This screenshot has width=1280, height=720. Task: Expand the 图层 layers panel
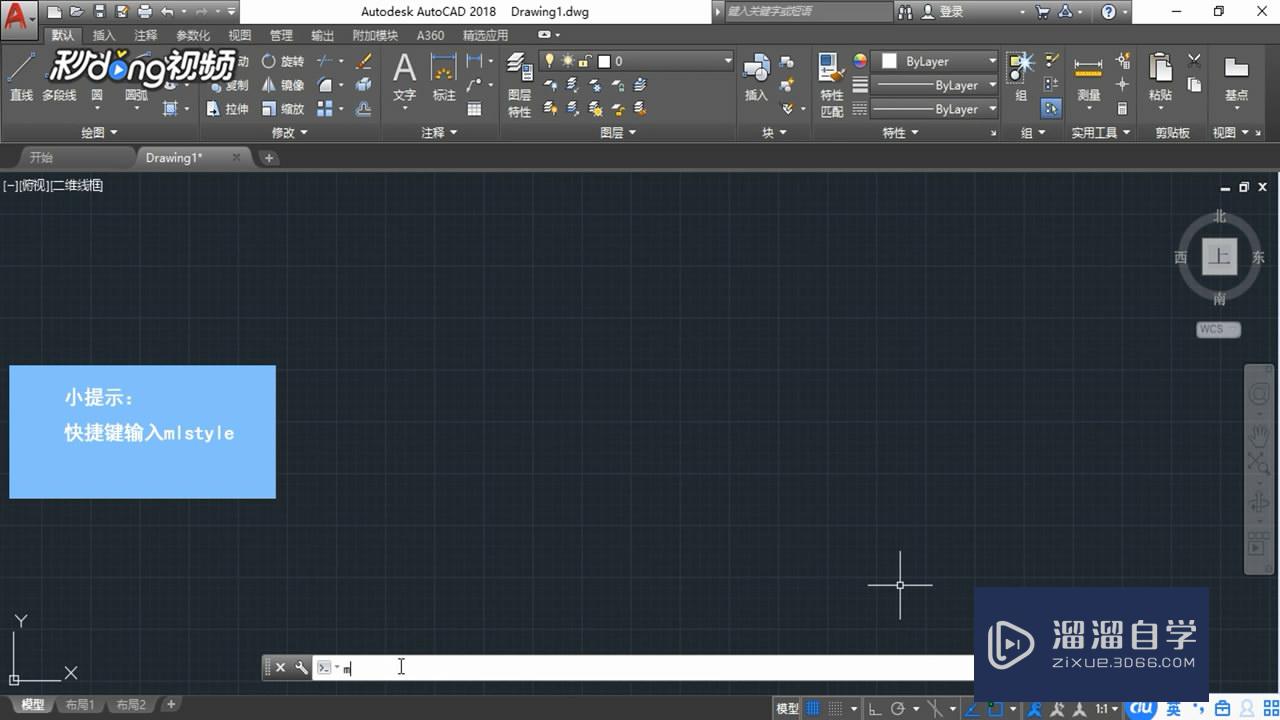coord(618,132)
